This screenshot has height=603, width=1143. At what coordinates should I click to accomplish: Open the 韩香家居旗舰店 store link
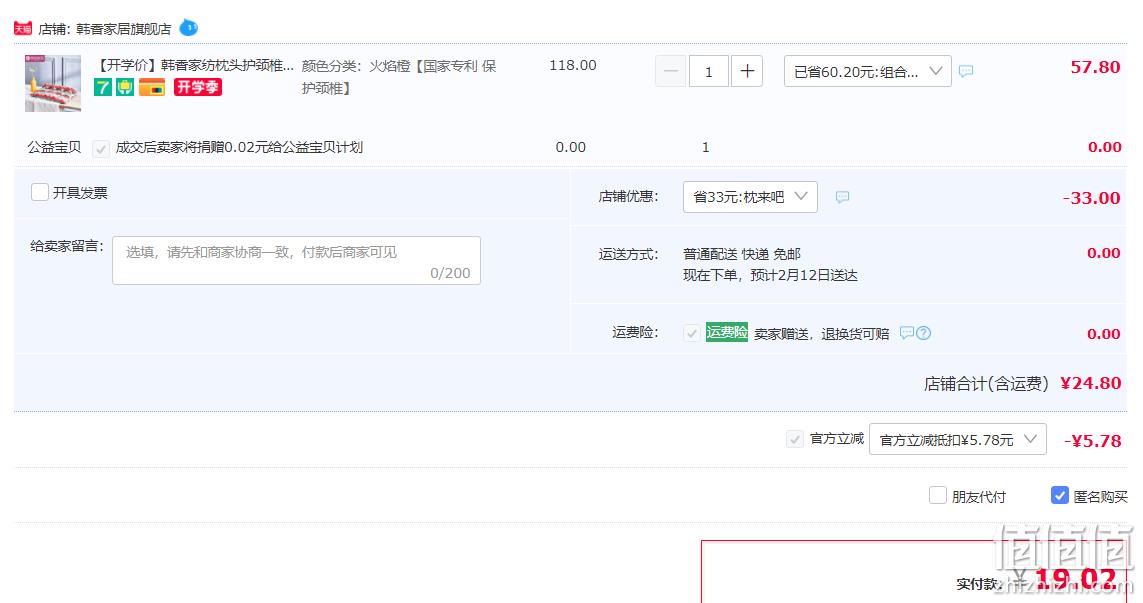(x=124, y=29)
